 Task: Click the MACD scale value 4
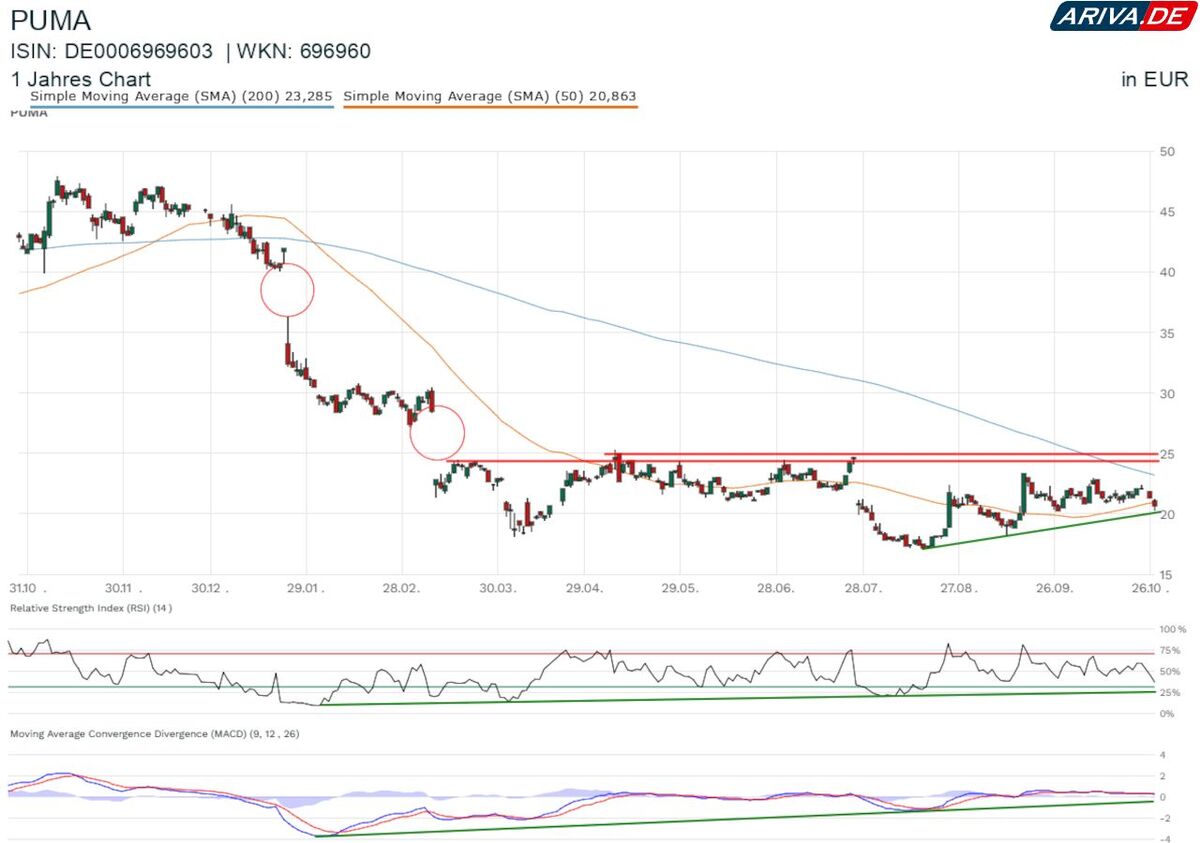(1163, 755)
